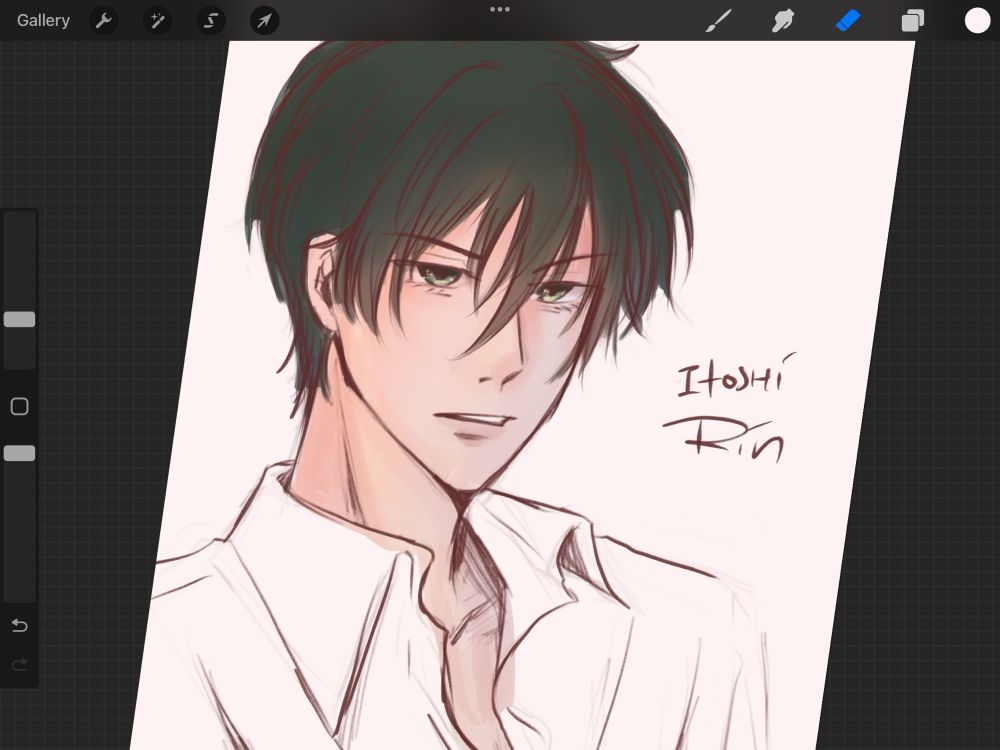The width and height of the screenshot is (1000, 750).
Task: Select the Smudge tool
Action: pos(783,21)
